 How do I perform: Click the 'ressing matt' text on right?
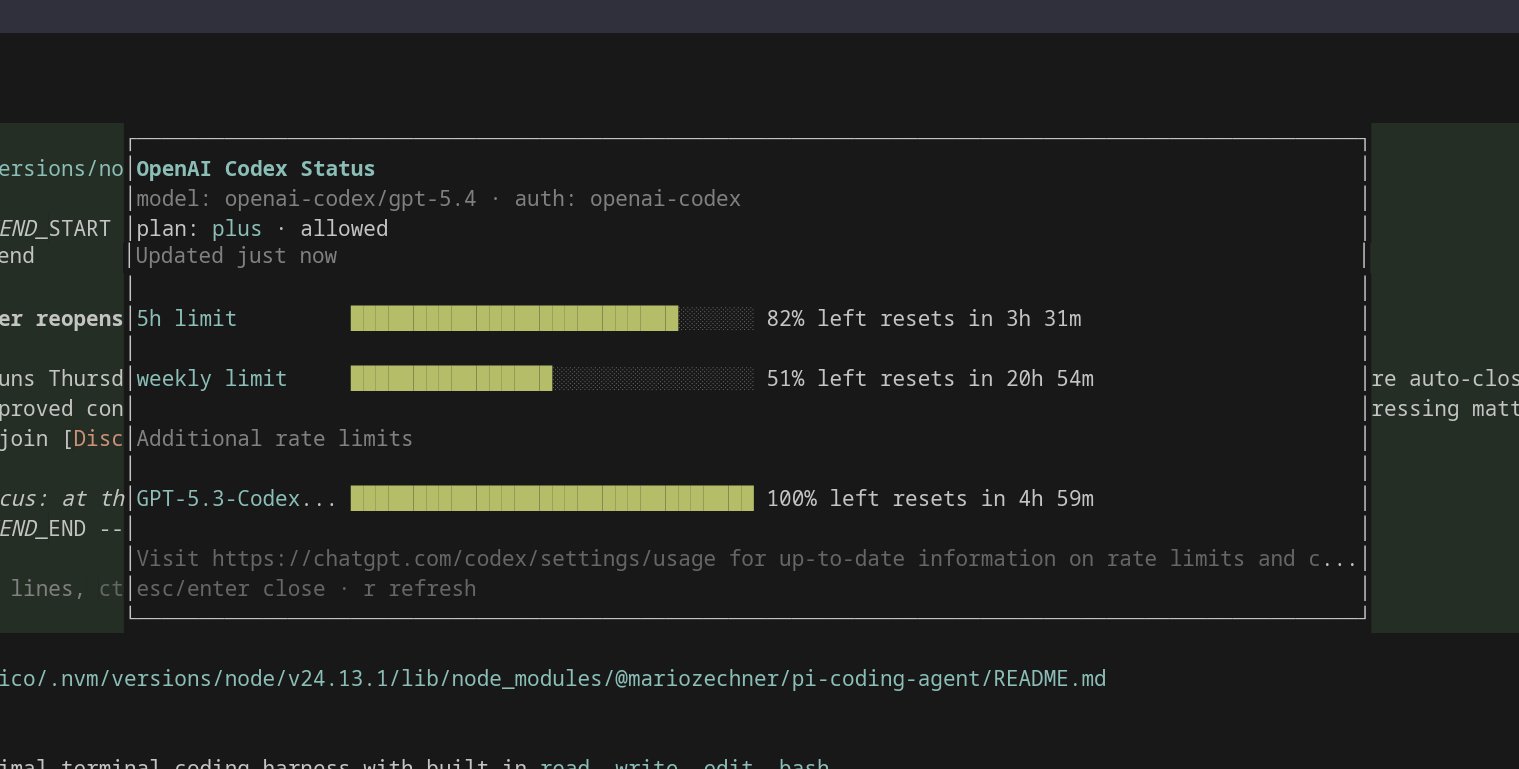point(1445,409)
